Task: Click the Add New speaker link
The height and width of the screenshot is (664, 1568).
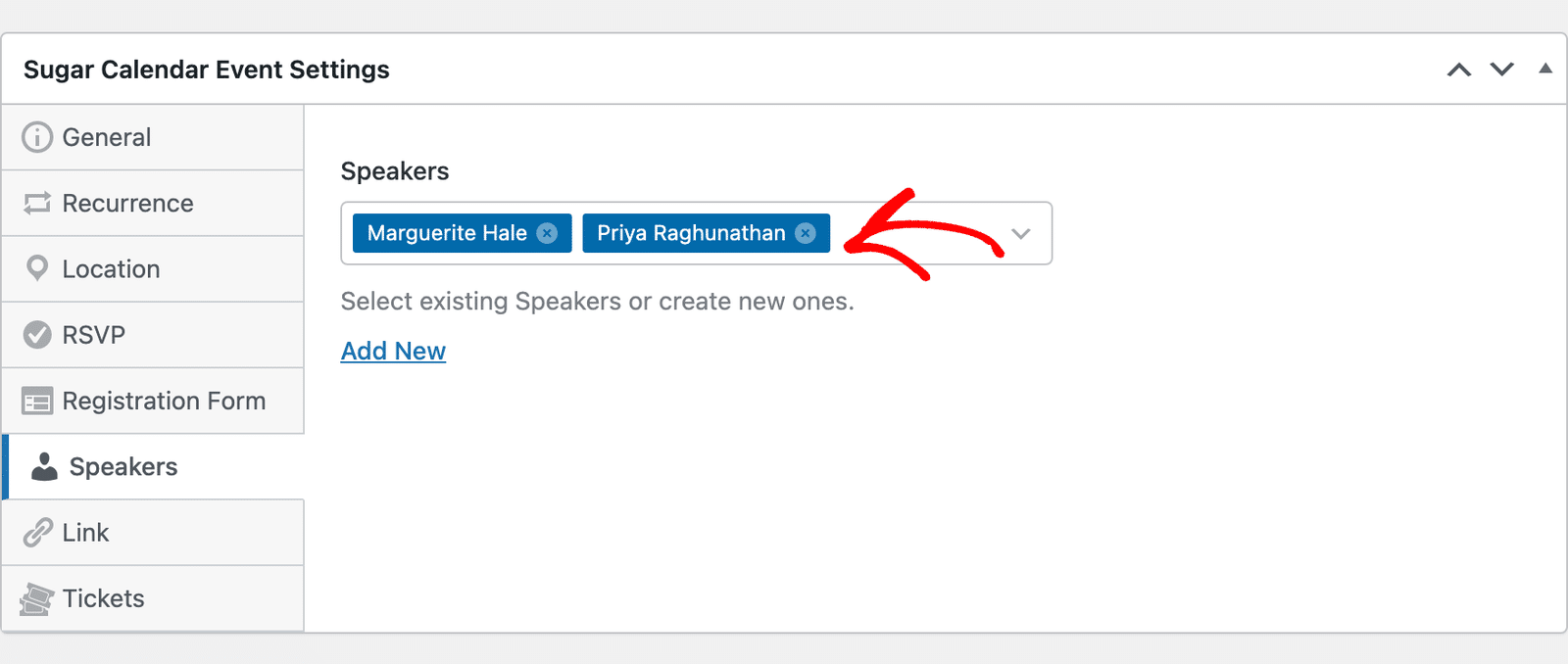Action: (x=393, y=351)
